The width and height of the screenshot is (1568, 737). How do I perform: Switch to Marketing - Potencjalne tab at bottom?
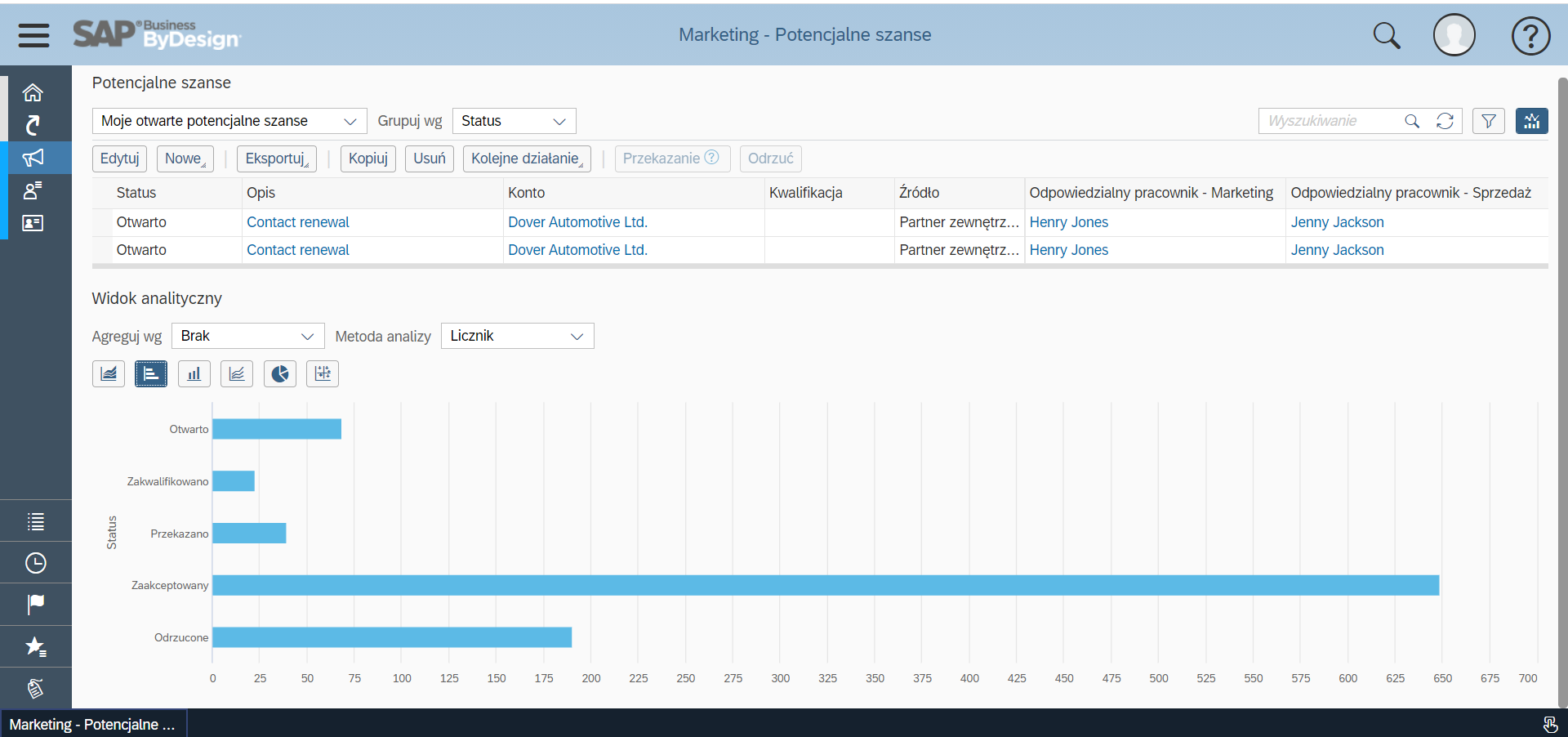(x=93, y=725)
